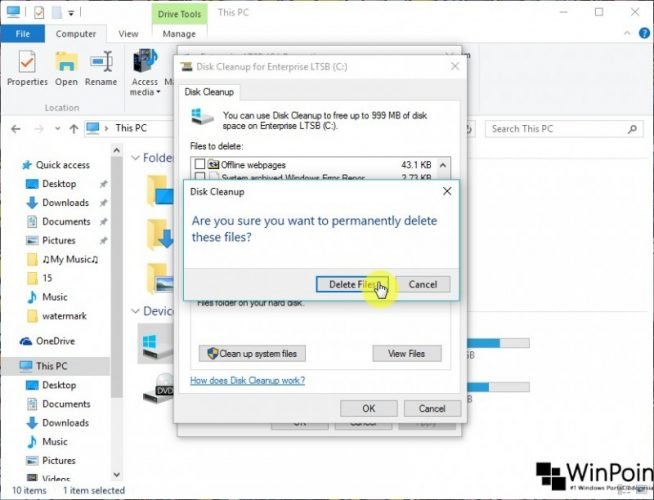The width and height of the screenshot is (654, 500).
Task: Select the Drive Tools contextual tab
Action: tap(179, 14)
